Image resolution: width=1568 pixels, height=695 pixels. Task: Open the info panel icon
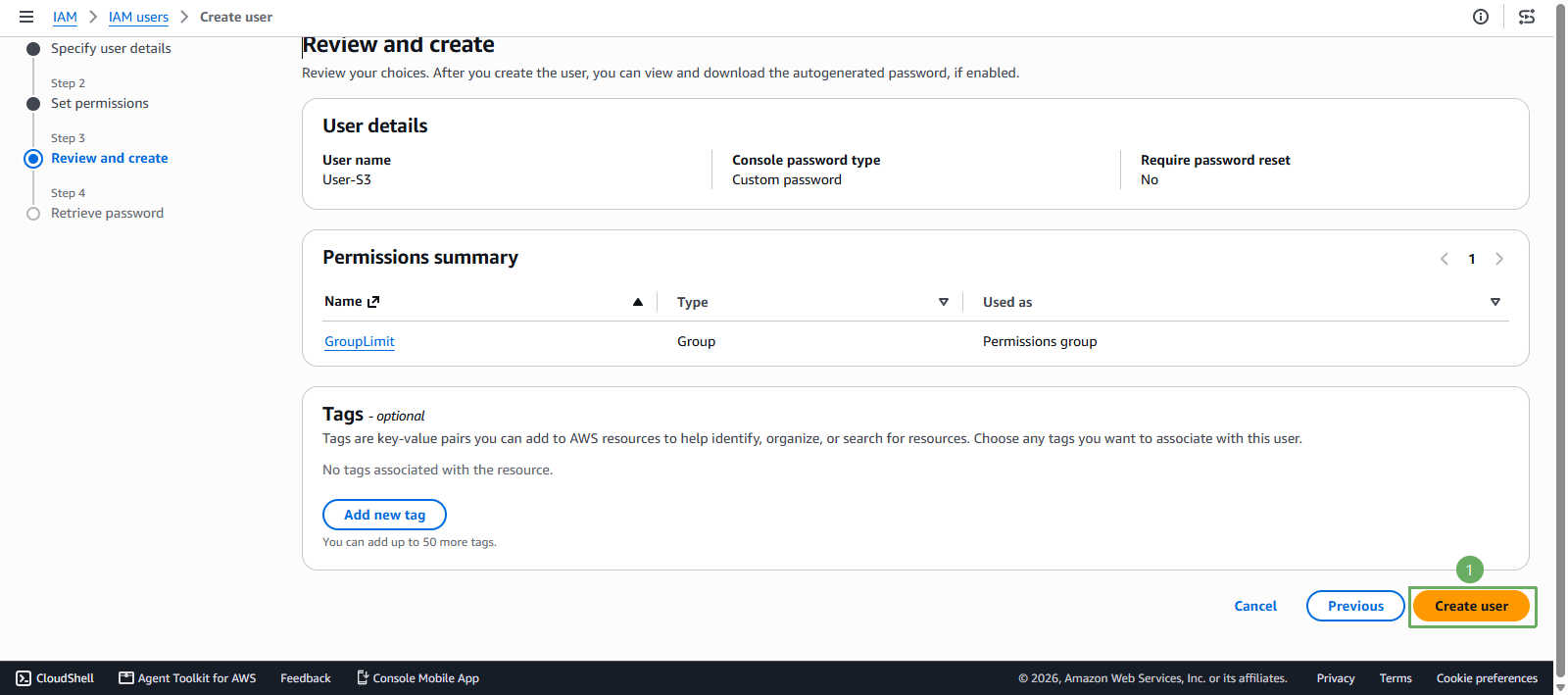tap(1481, 17)
